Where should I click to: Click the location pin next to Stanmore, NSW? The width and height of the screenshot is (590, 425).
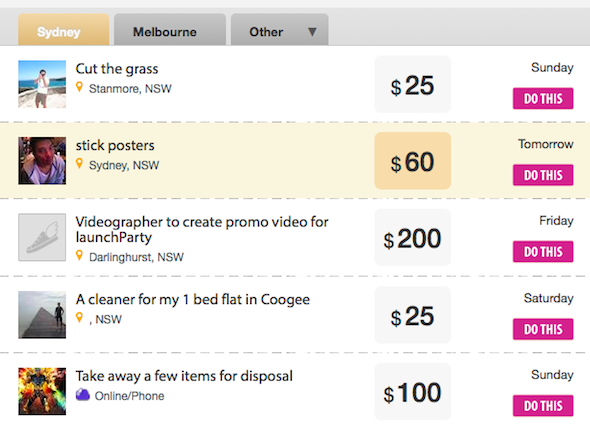point(79,87)
